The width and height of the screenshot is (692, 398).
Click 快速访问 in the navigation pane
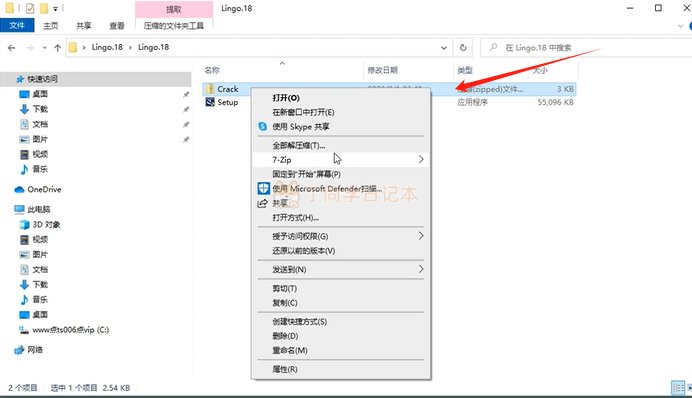pyautogui.click(x=42, y=79)
